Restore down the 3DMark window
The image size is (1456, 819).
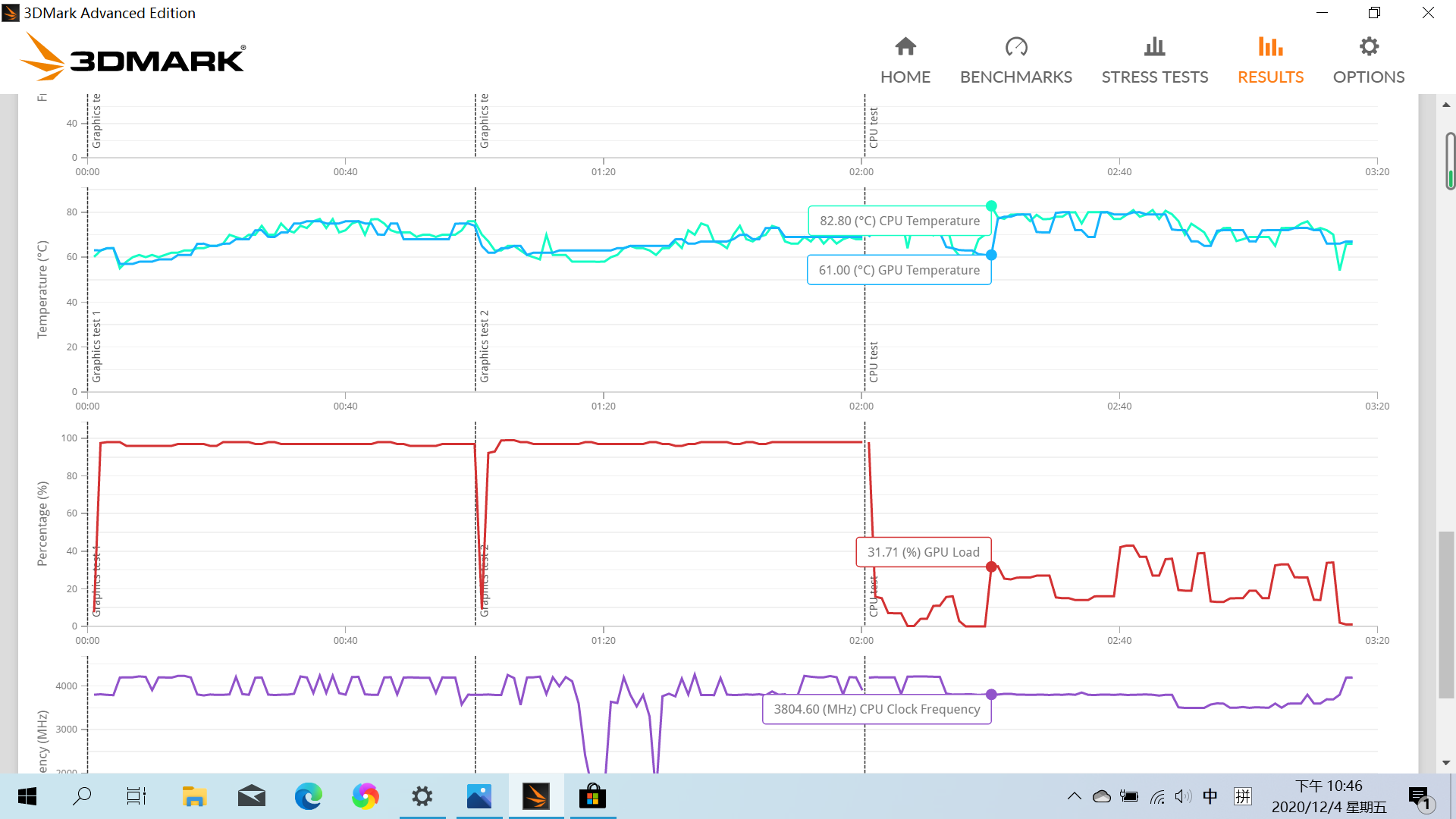(1374, 13)
